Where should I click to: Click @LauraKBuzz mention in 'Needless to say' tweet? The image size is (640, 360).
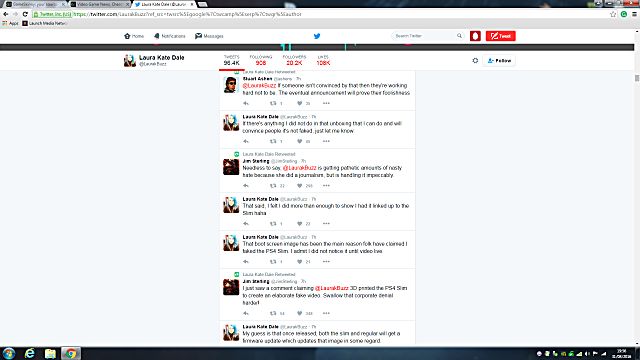300,168
